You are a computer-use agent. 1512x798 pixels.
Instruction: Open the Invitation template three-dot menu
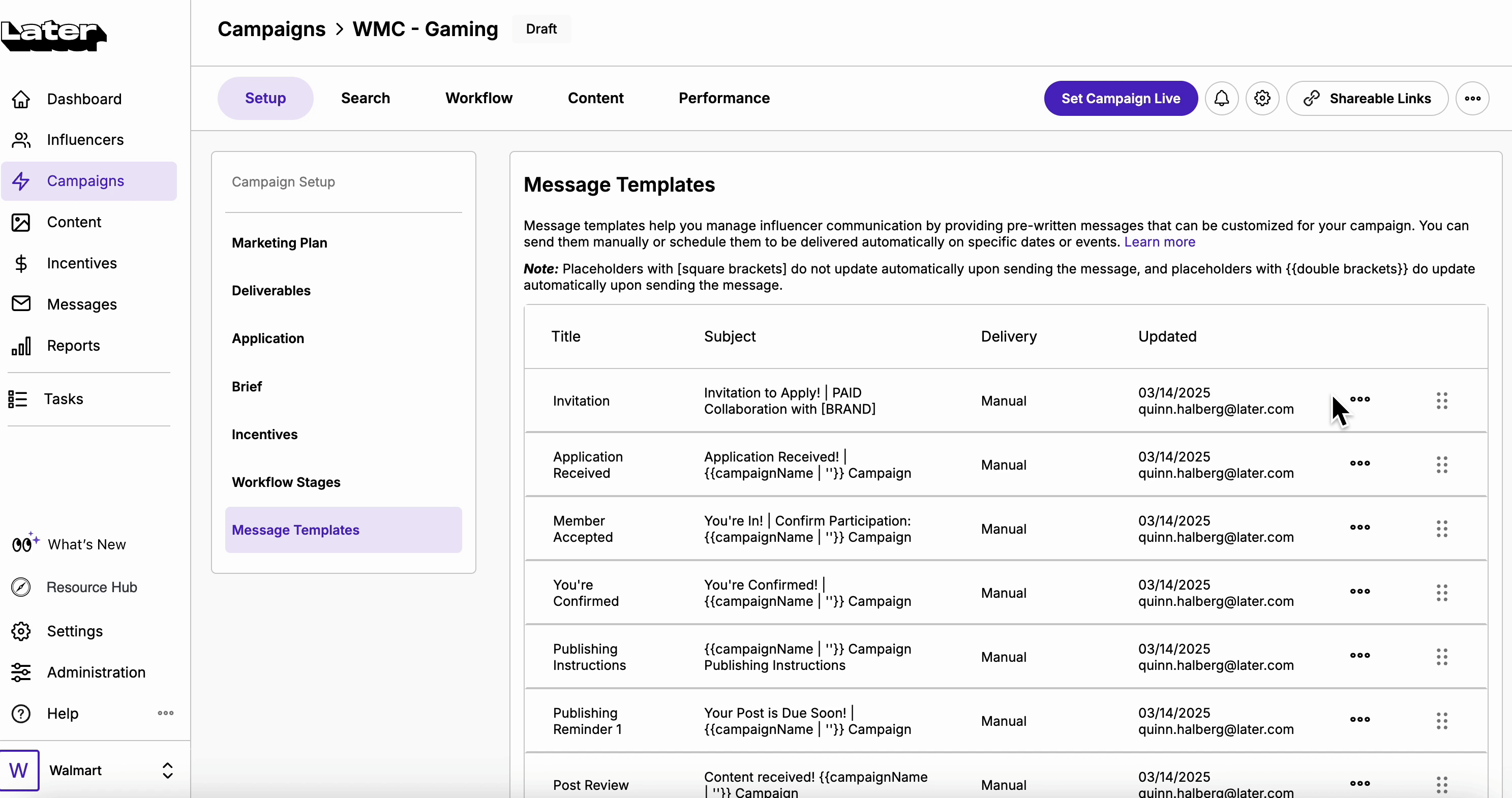(x=1359, y=400)
